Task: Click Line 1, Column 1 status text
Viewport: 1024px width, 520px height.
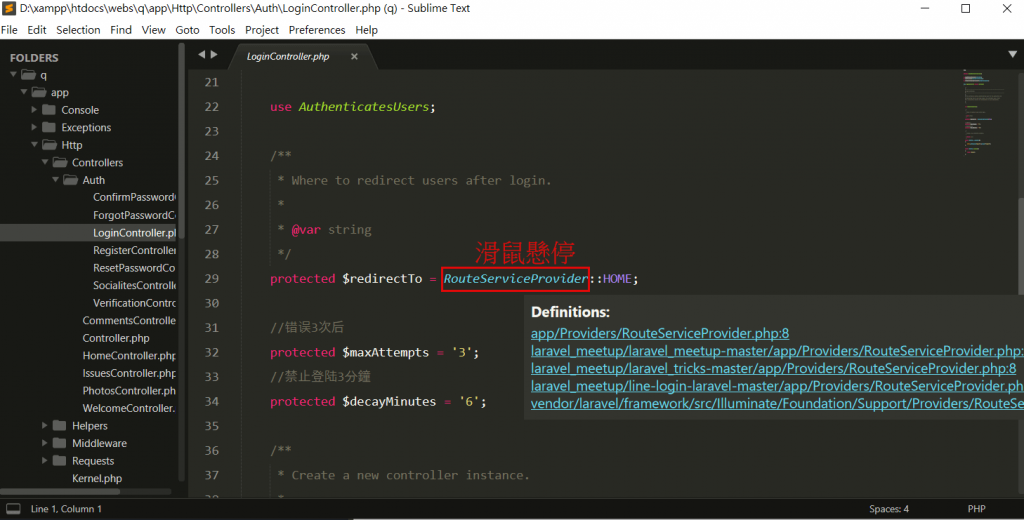Action: tap(66, 509)
